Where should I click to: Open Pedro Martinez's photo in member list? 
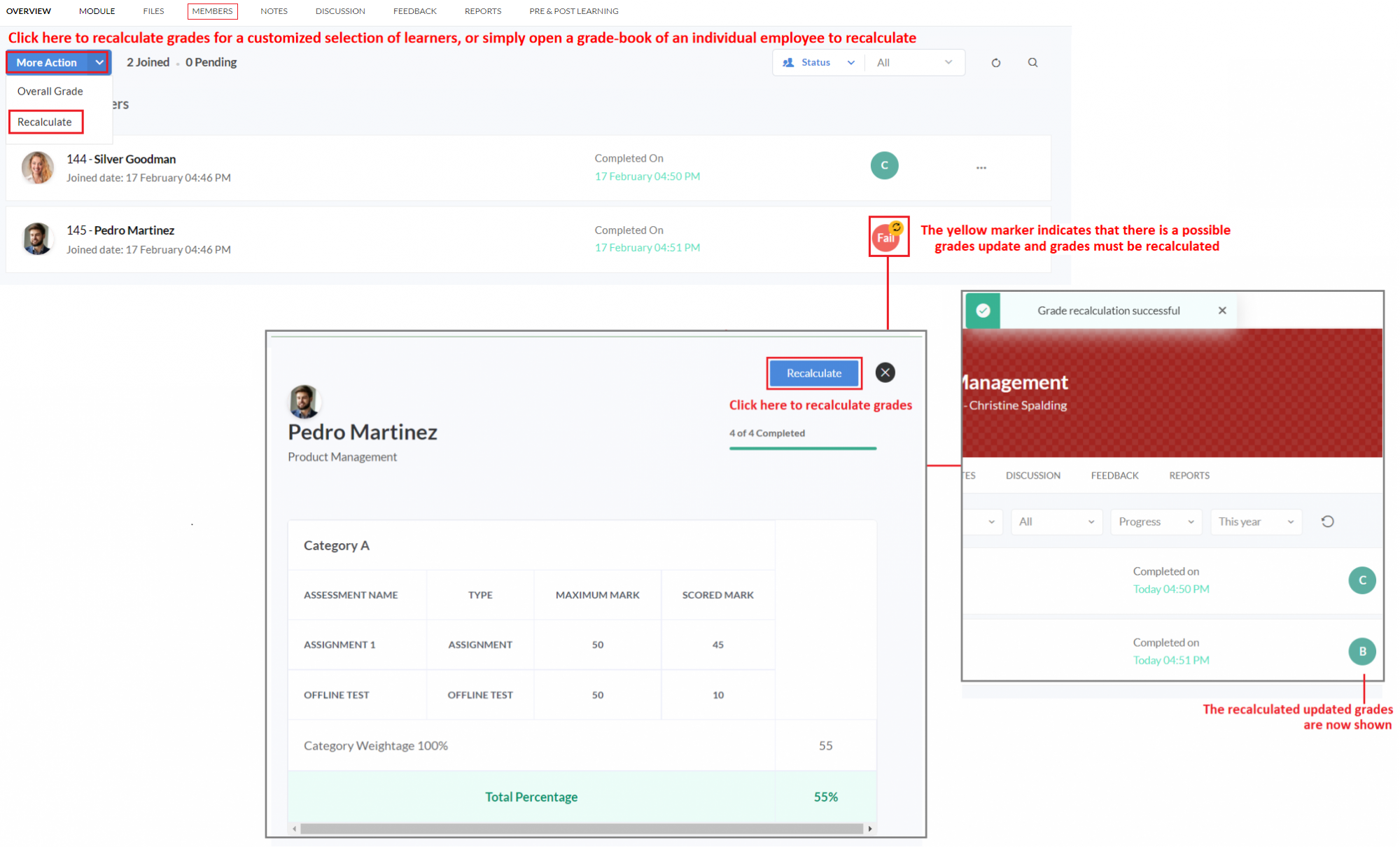pyautogui.click(x=38, y=239)
